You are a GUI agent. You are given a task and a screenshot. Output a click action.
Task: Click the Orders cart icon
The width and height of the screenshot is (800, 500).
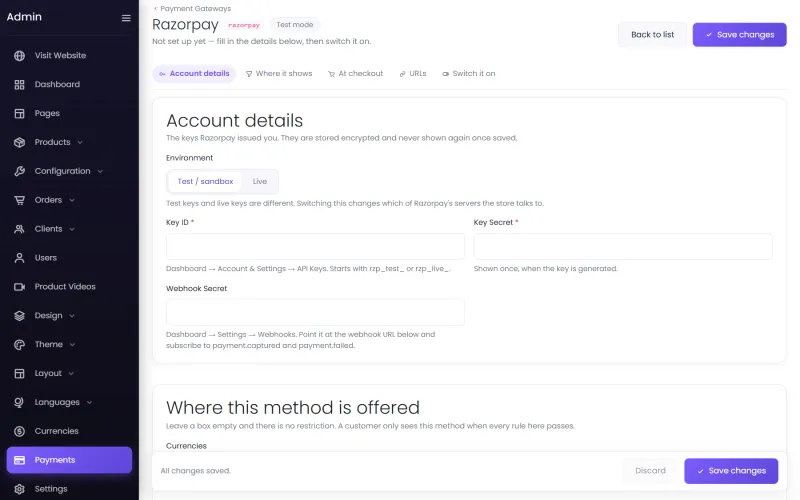19,200
